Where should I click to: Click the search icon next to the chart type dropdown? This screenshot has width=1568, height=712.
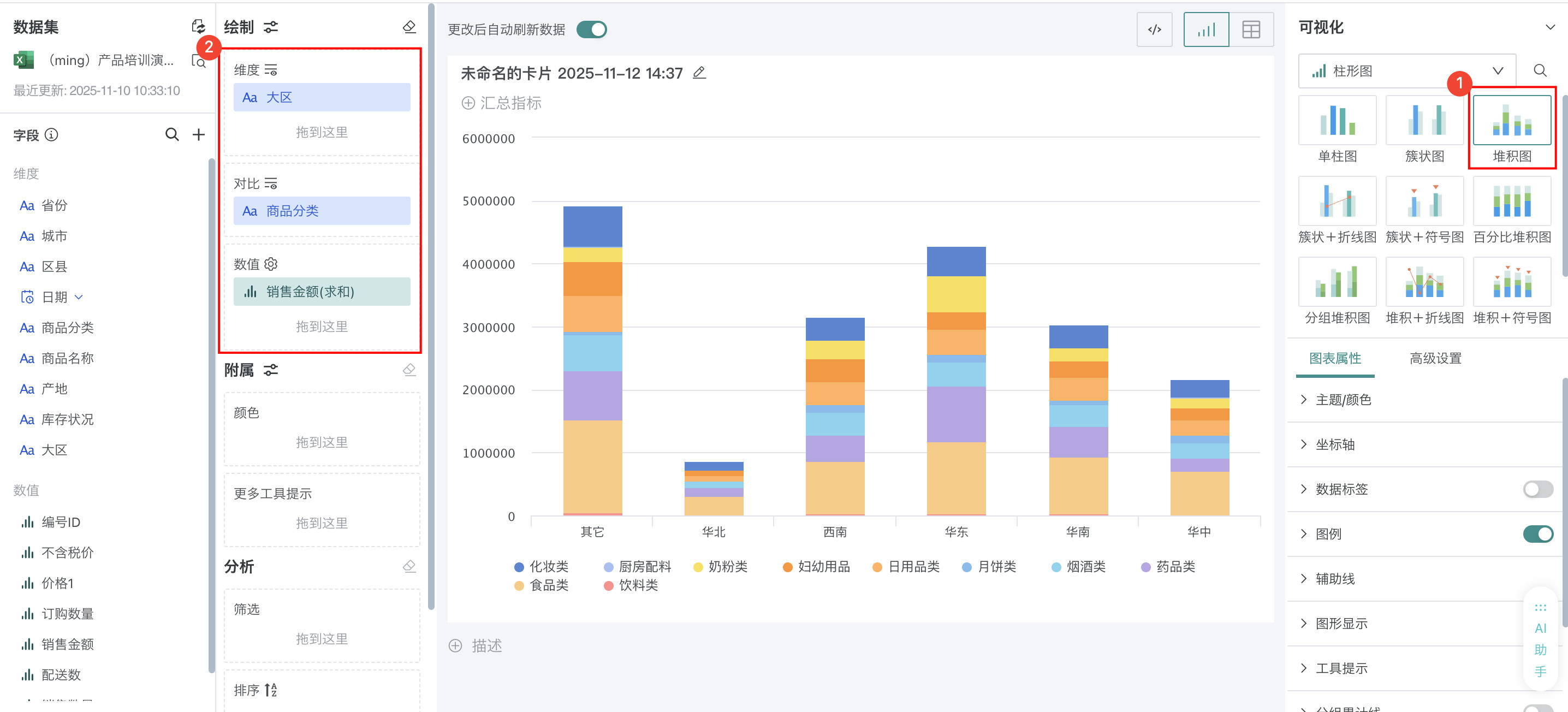pyautogui.click(x=1540, y=70)
